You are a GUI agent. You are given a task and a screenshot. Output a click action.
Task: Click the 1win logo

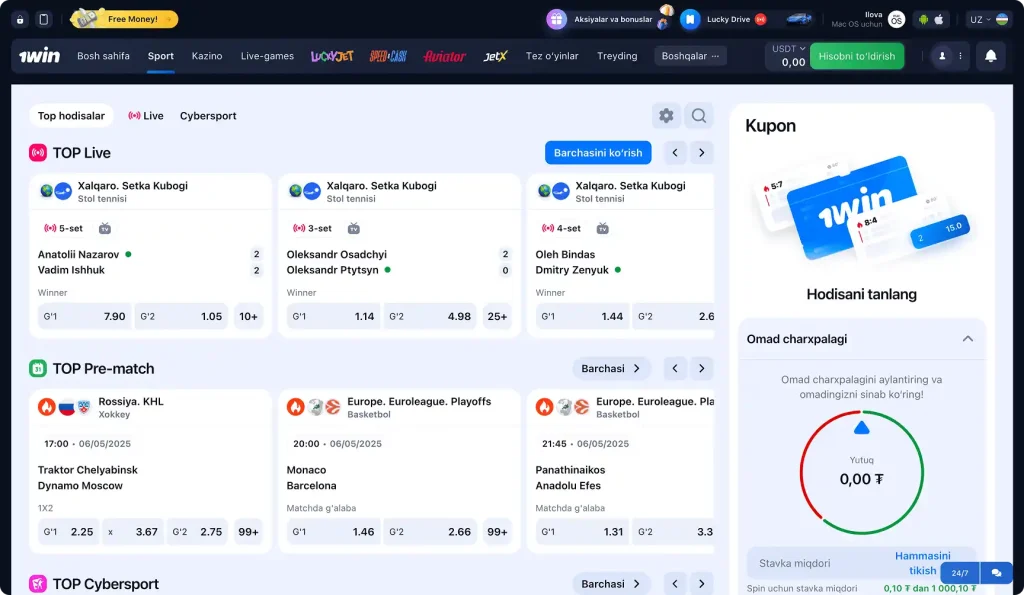(39, 56)
